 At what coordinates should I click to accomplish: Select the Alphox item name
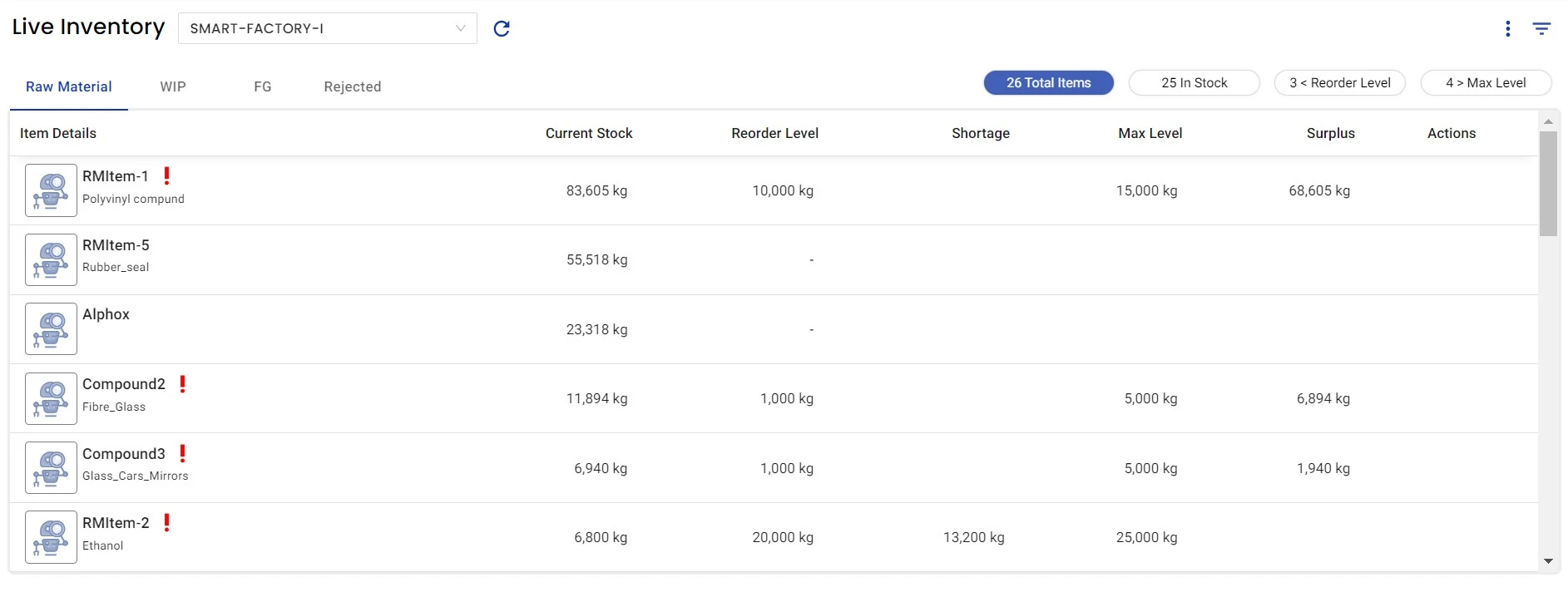[x=106, y=314]
